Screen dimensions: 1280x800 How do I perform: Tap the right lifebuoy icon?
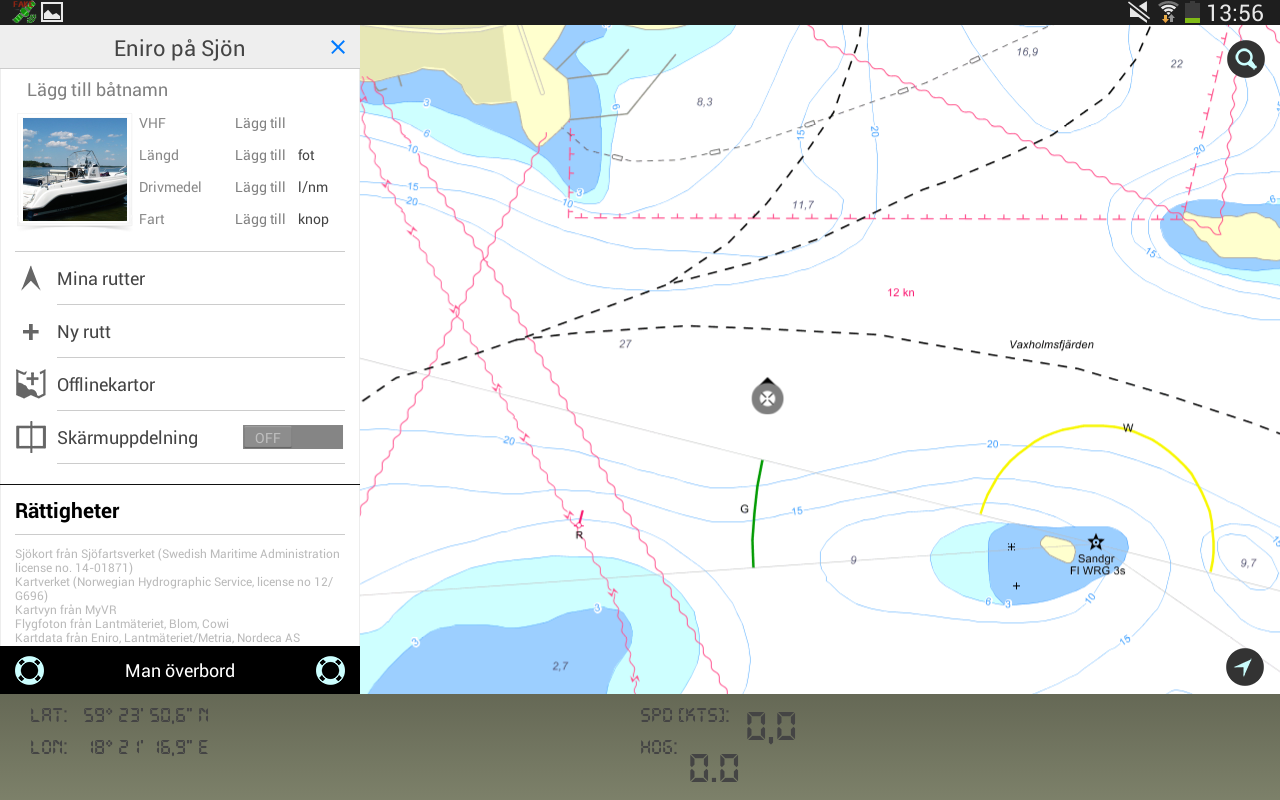(330, 670)
